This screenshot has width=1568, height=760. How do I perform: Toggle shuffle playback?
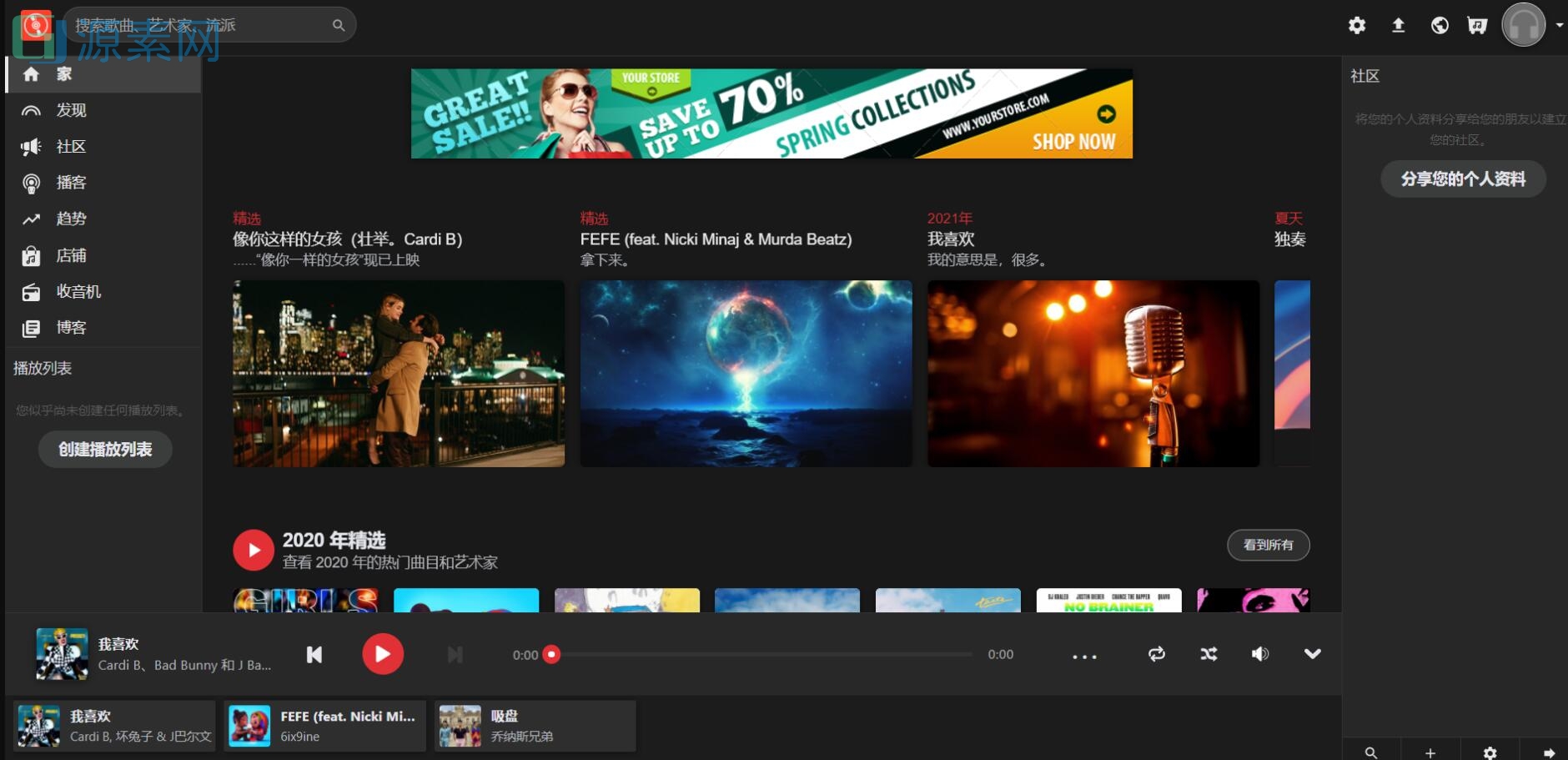(x=1209, y=654)
